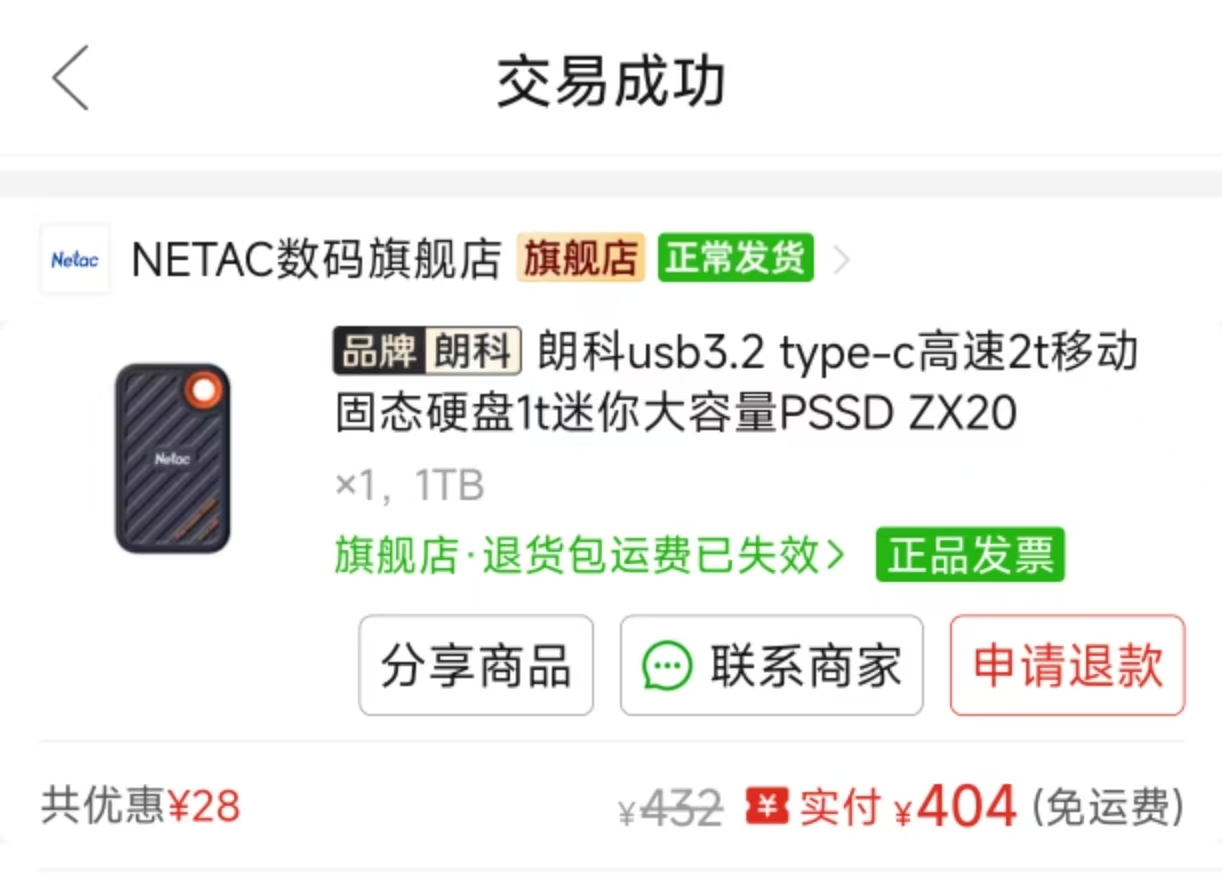The width and height of the screenshot is (1222, 878).
Task: Open the NETAC数码旗舰店 store name link
Action: pyautogui.click(x=316, y=260)
